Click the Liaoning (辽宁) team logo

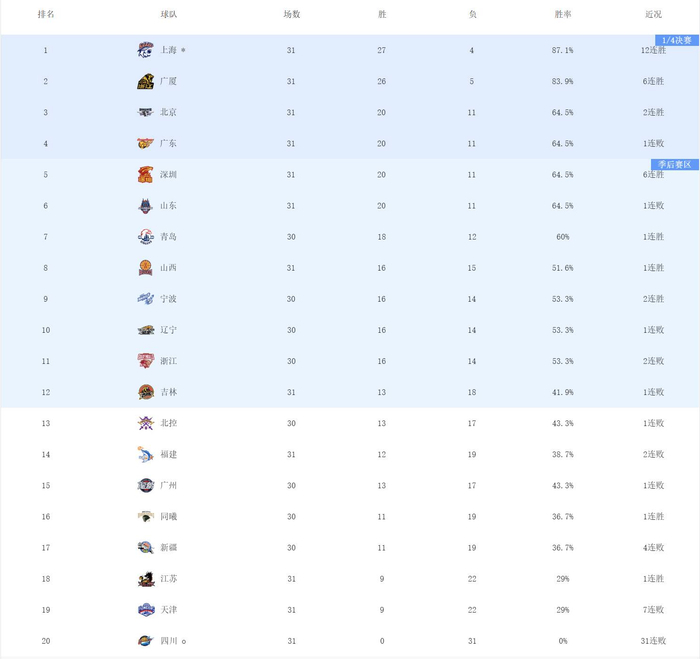[x=146, y=330]
